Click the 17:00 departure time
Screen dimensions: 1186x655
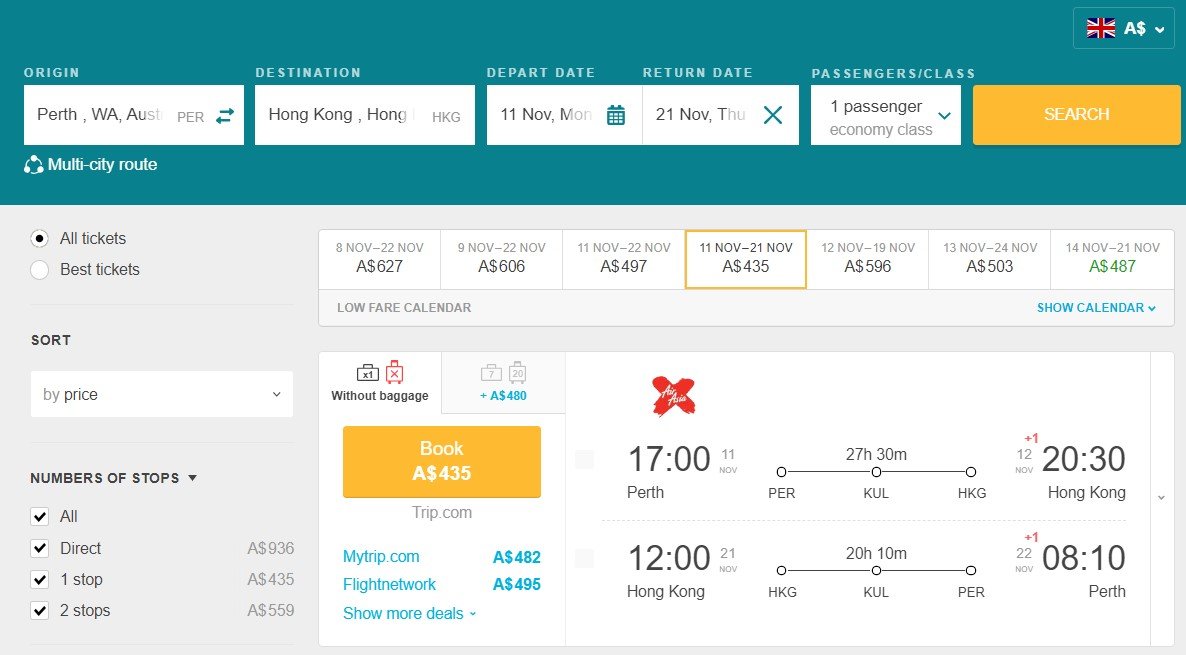669,459
